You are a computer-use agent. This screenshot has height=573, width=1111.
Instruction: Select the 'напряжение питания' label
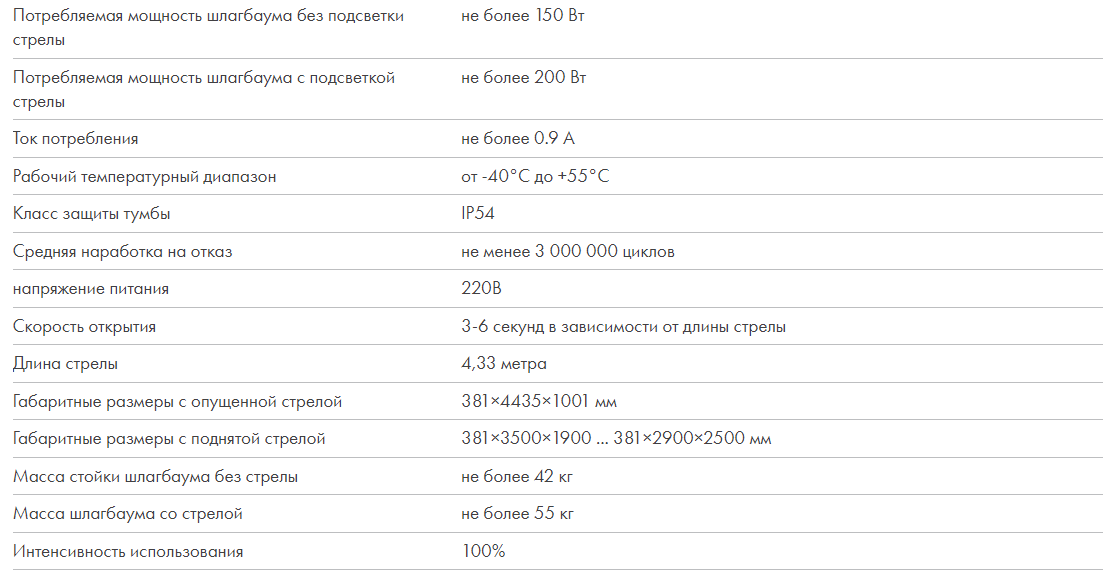pyautogui.click(x=91, y=289)
